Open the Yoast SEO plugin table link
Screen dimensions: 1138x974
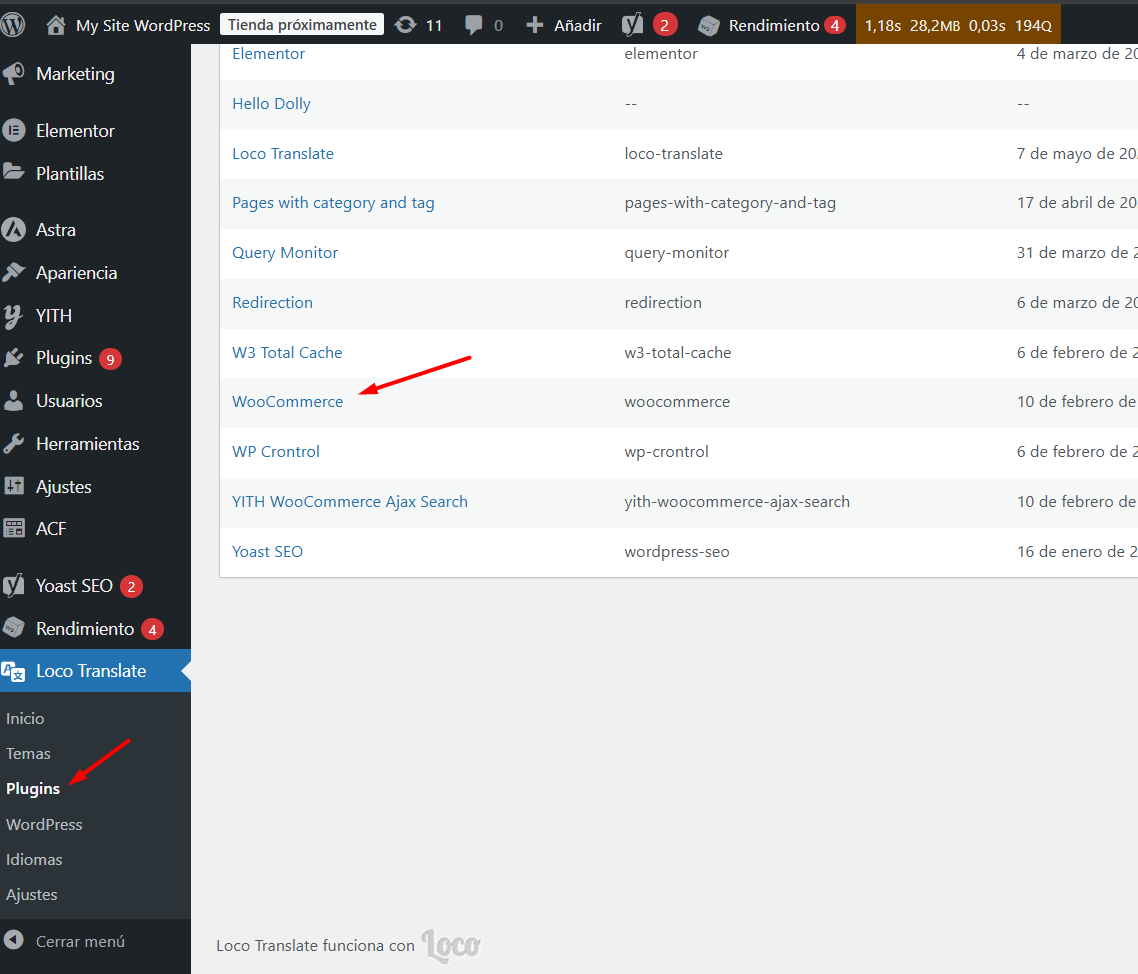tap(268, 552)
